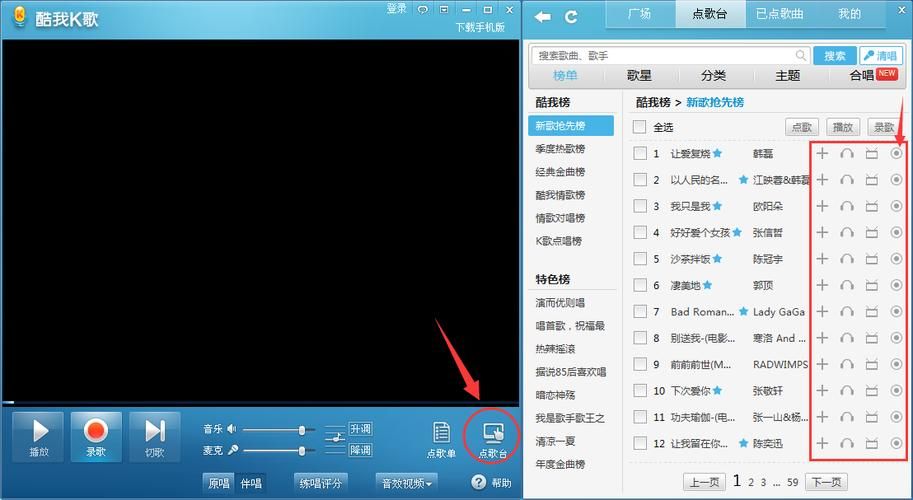913x500 pixels.
Task: Check the box for song 好好爱个女孩
Action: pyautogui.click(x=640, y=233)
